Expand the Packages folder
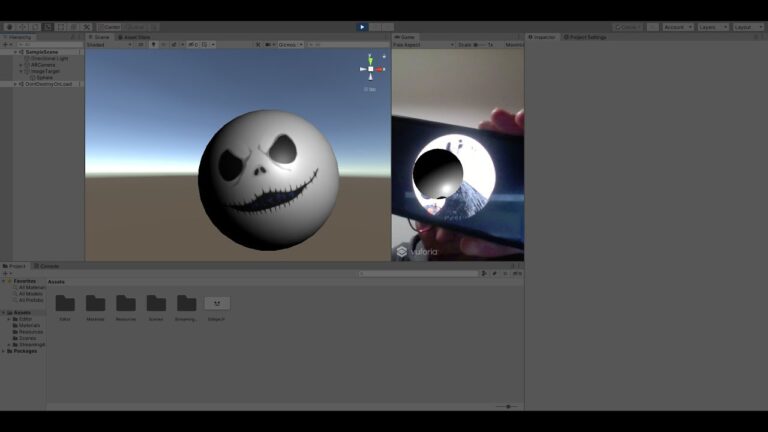 4,351
